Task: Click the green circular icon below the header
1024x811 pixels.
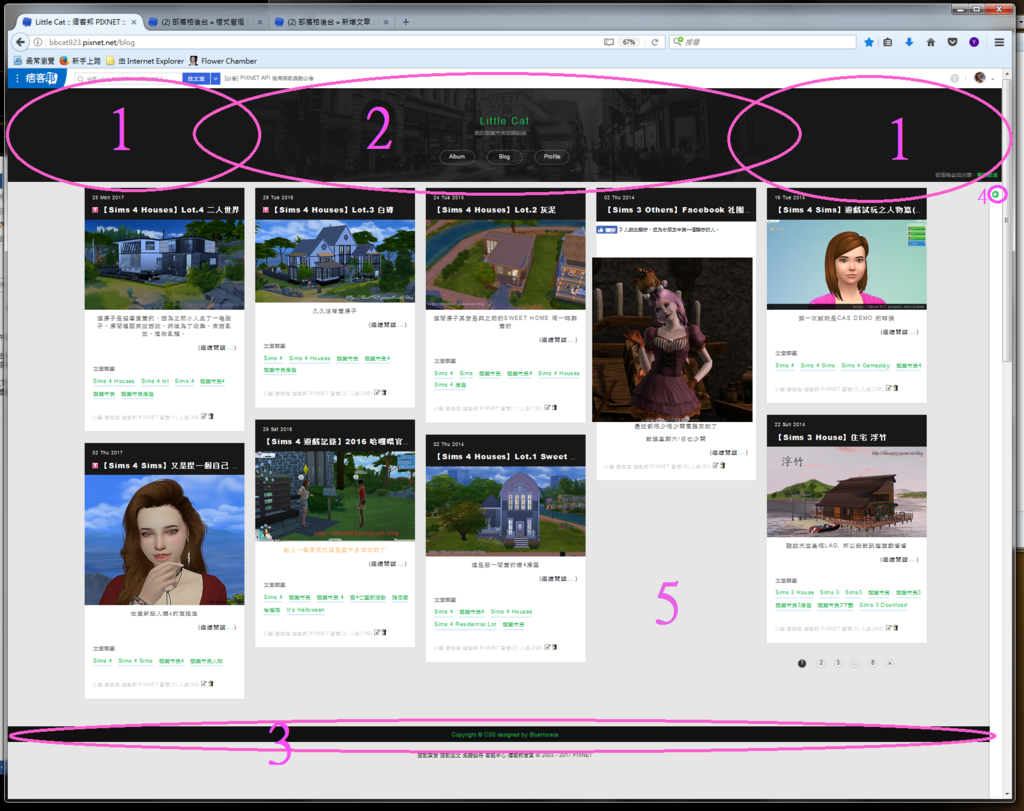Action: pos(995,194)
